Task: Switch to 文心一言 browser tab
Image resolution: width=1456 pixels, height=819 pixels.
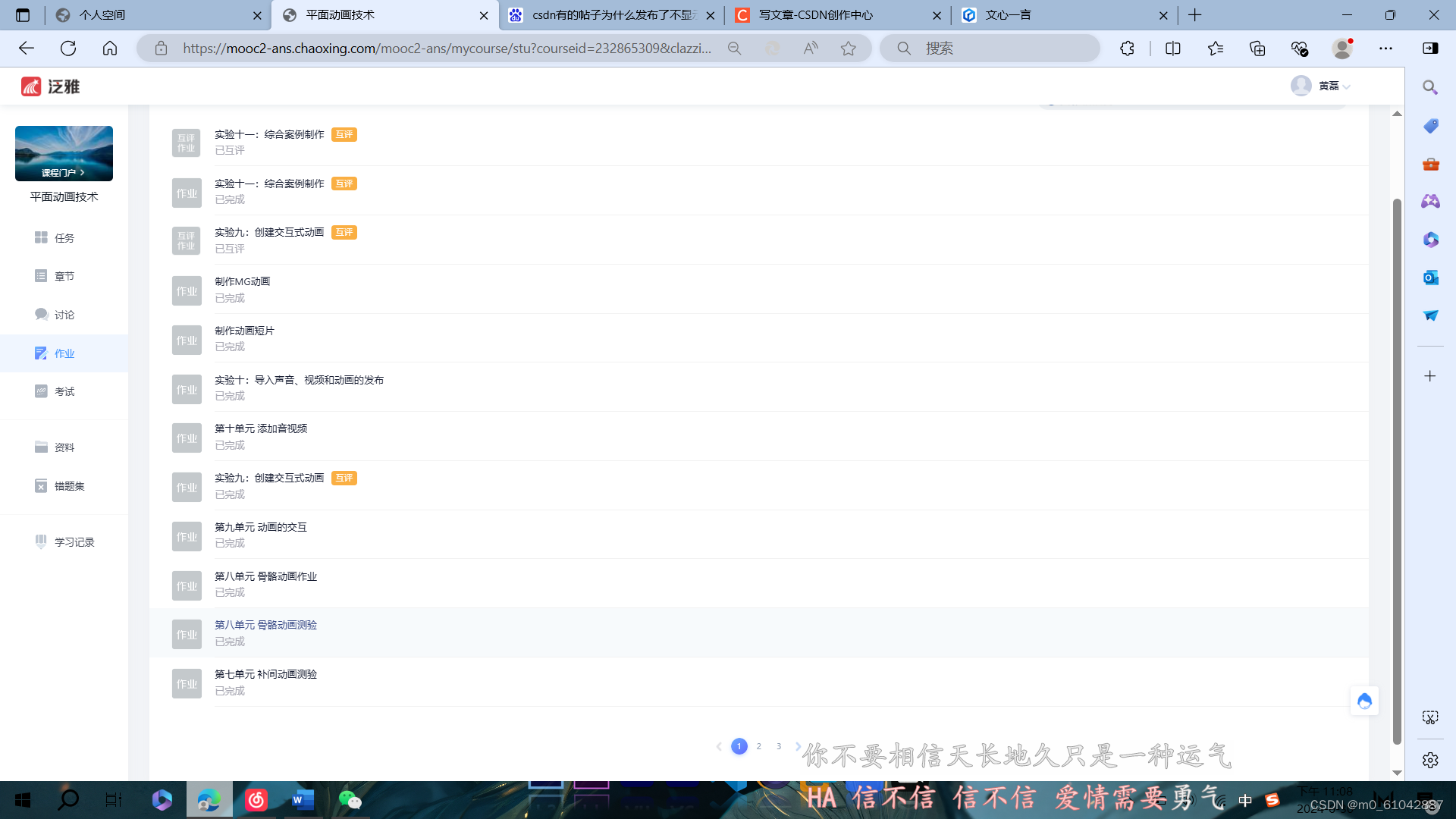Action: coord(1008,15)
